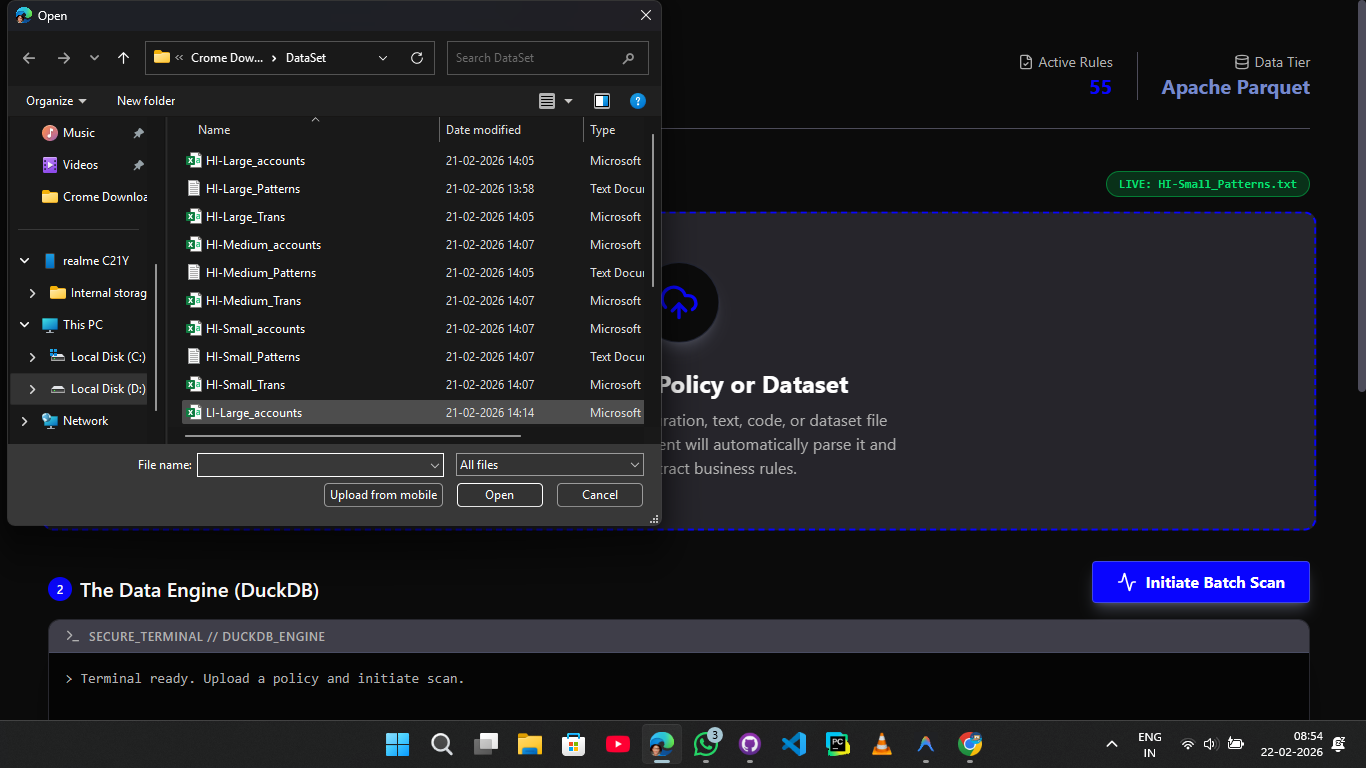1366x768 pixels.
Task: Open the Organize menu
Action: (x=56, y=101)
